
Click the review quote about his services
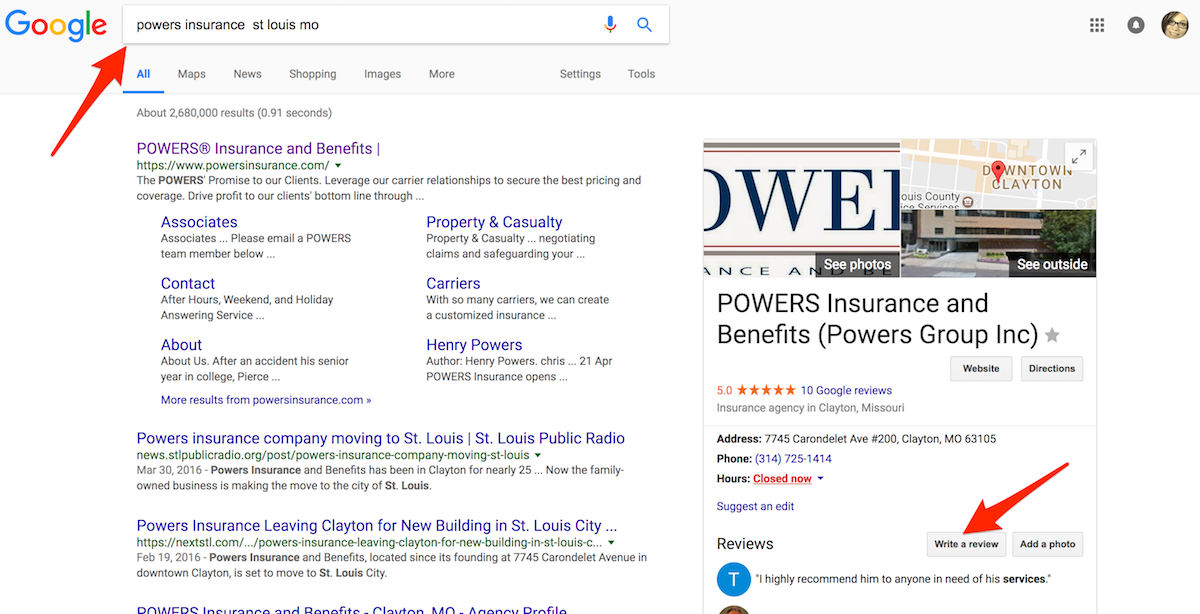903,579
